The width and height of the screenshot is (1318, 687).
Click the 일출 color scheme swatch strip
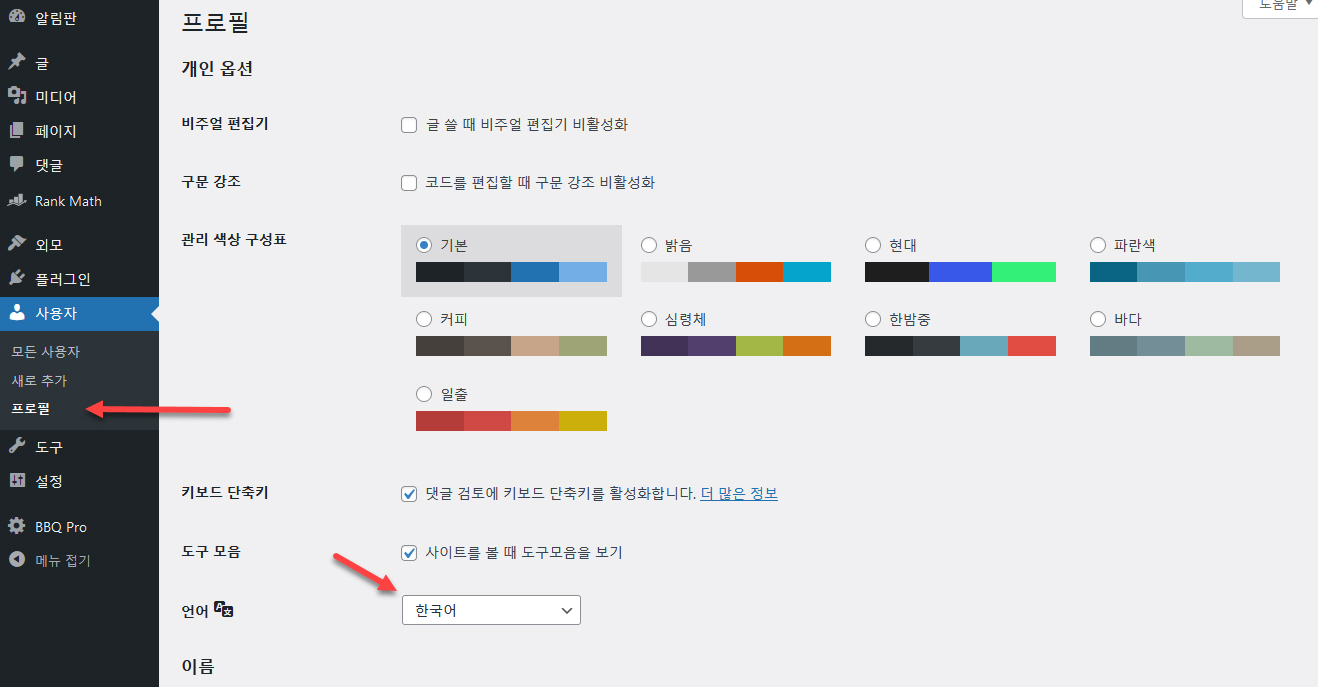511,421
